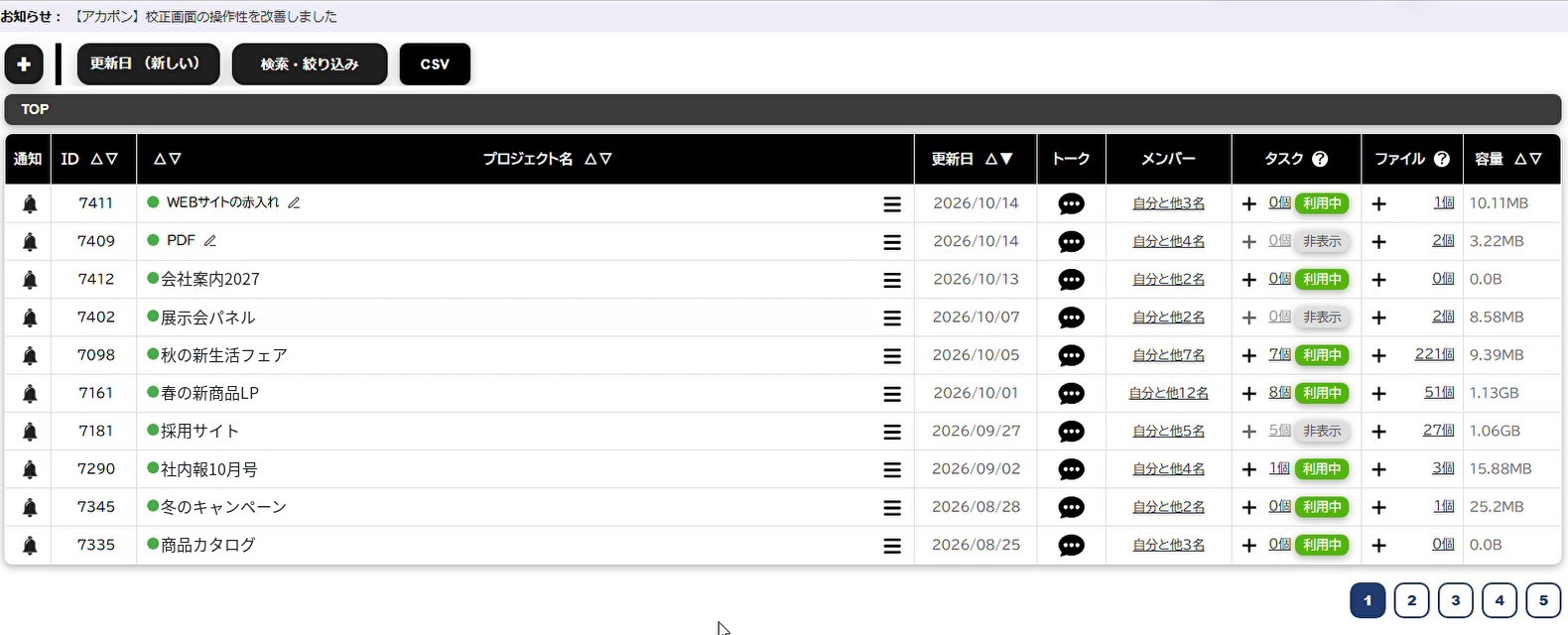Add a file to 社内報10月号
This screenshot has height=635, width=1568.
1378,469
